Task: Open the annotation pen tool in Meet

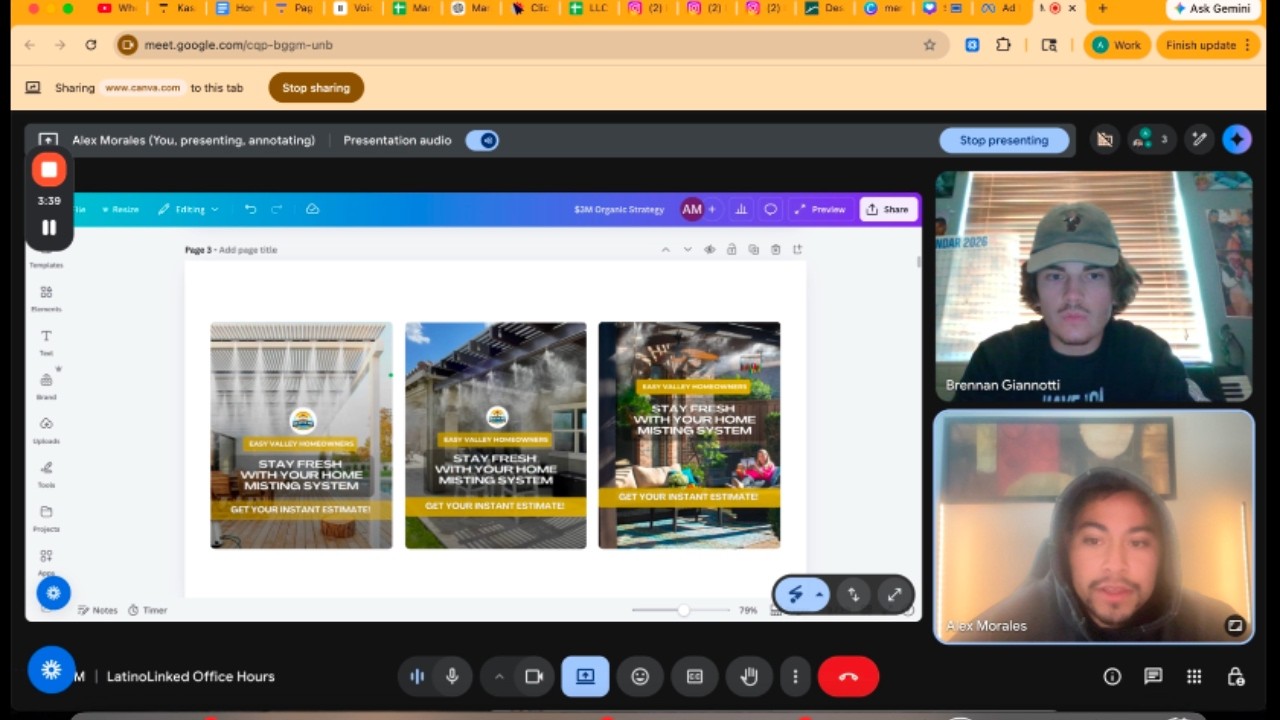Action: click(1199, 140)
